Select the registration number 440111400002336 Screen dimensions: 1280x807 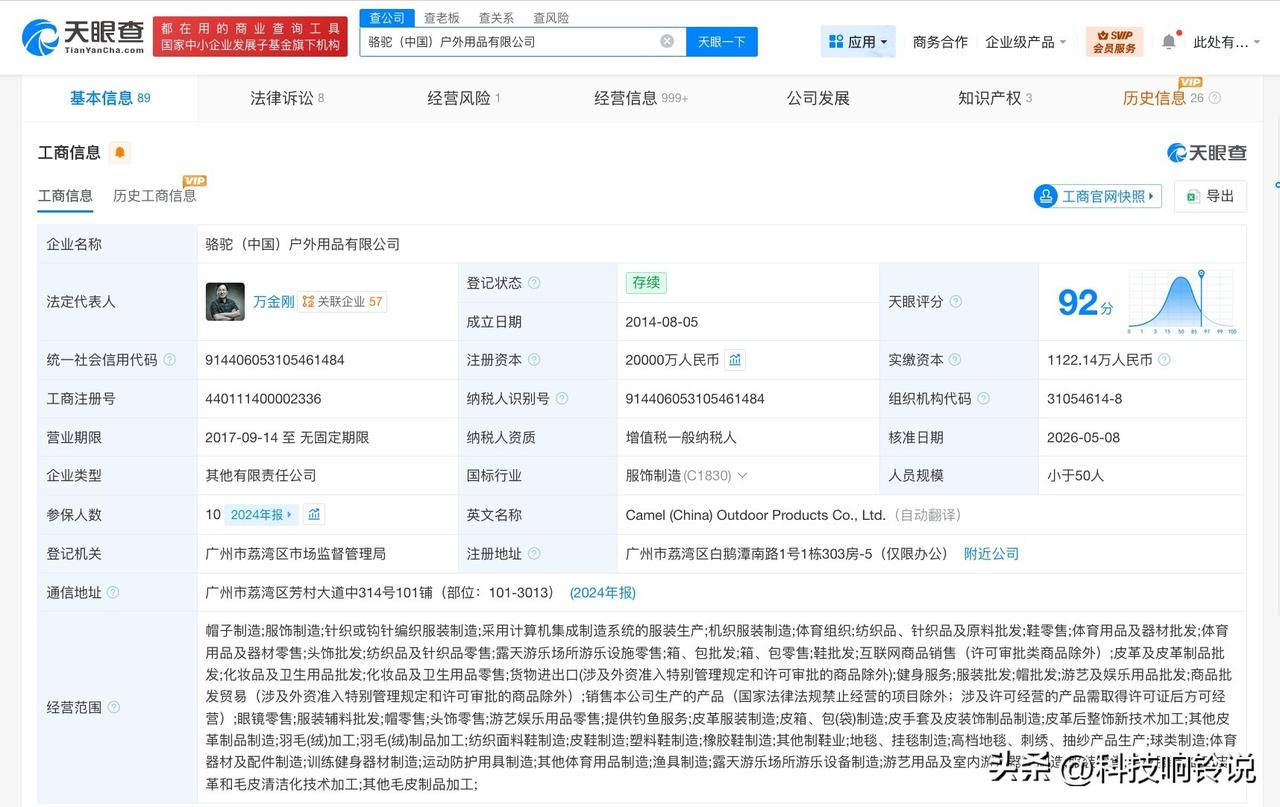[x=264, y=399]
